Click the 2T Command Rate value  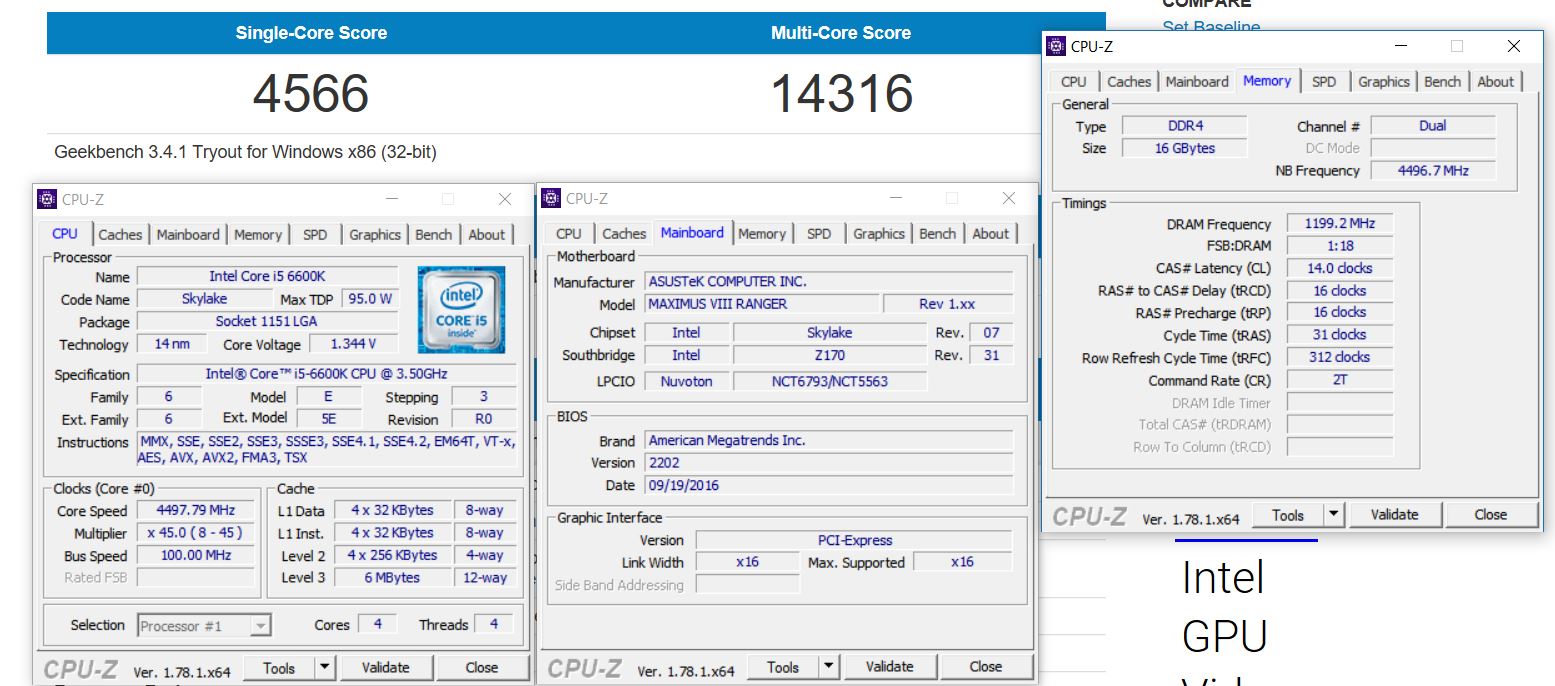[x=1339, y=380]
